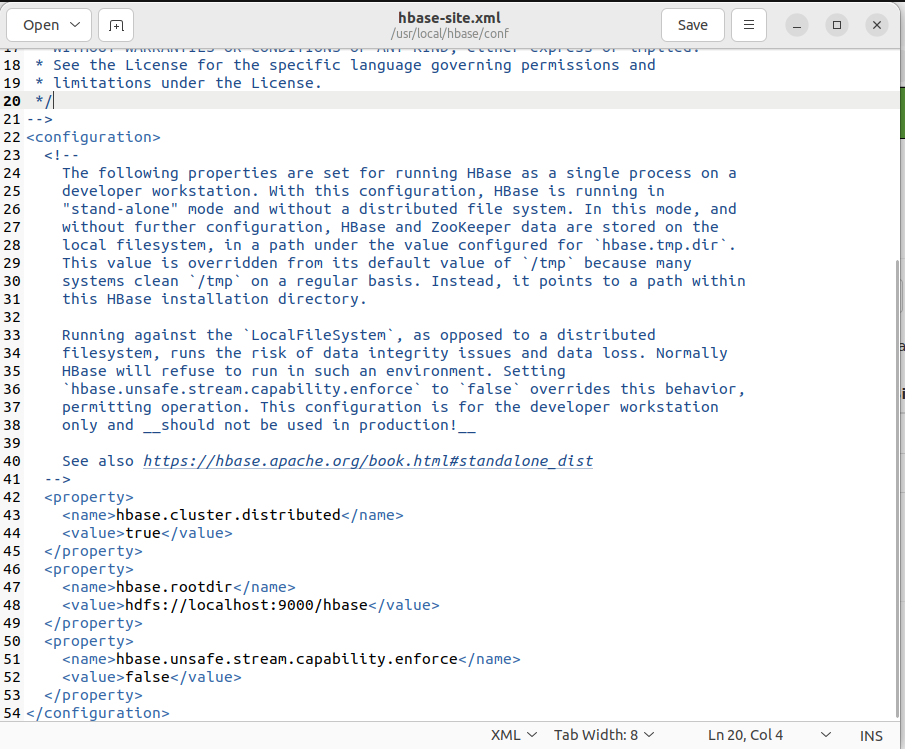
Task: Open Ln 20, Col 4 position dropdown
Action: [x=769, y=735]
